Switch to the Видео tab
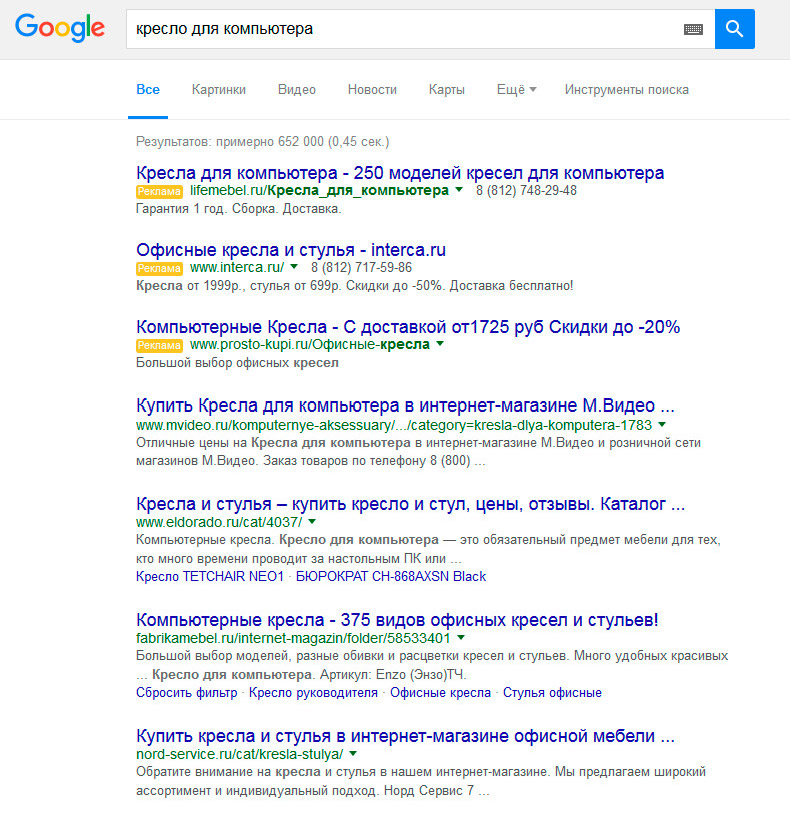The width and height of the screenshot is (790, 816). 297,90
